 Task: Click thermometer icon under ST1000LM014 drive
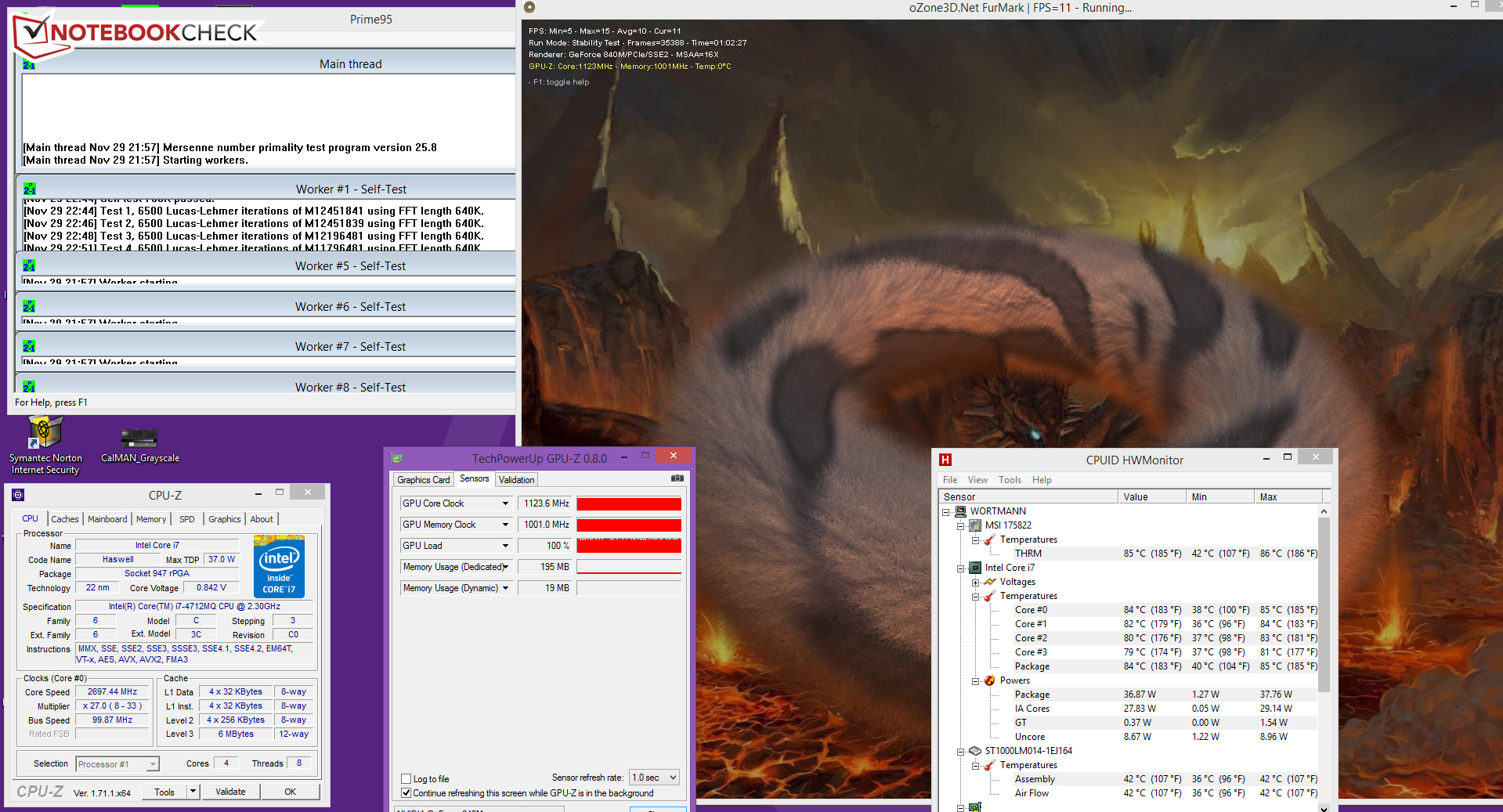(990, 765)
